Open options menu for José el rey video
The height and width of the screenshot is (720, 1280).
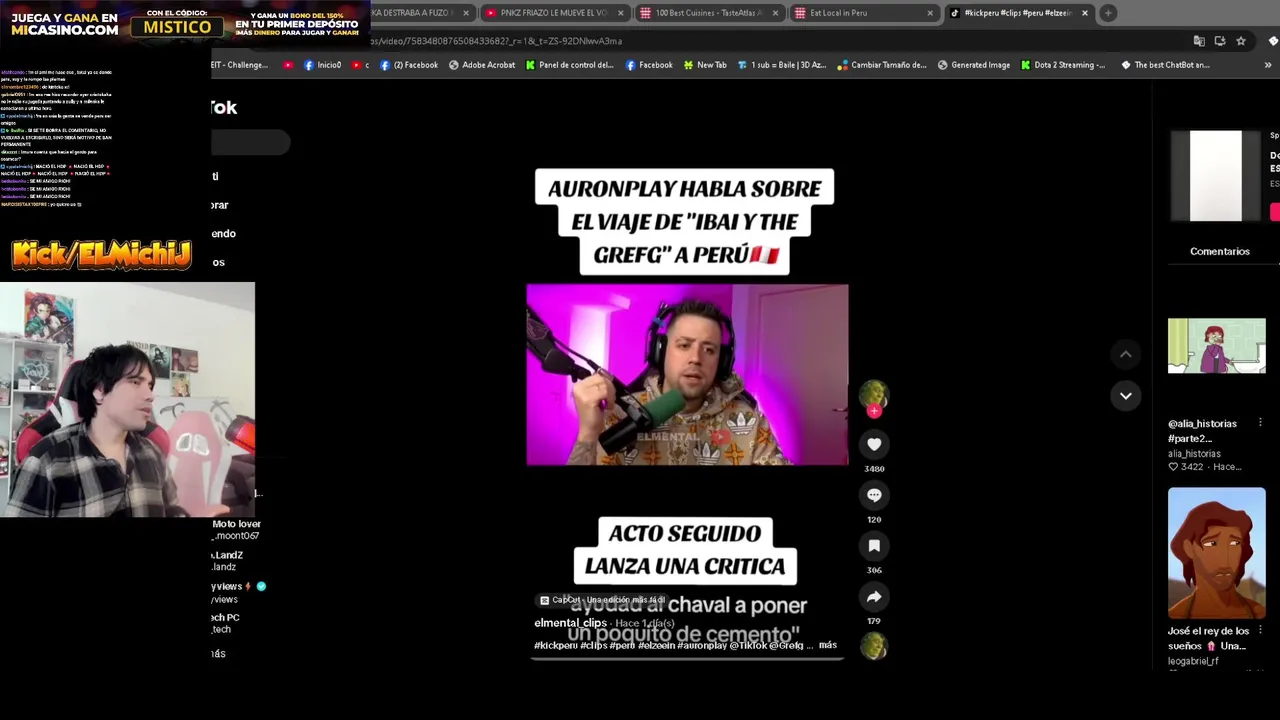[1260, 630]
